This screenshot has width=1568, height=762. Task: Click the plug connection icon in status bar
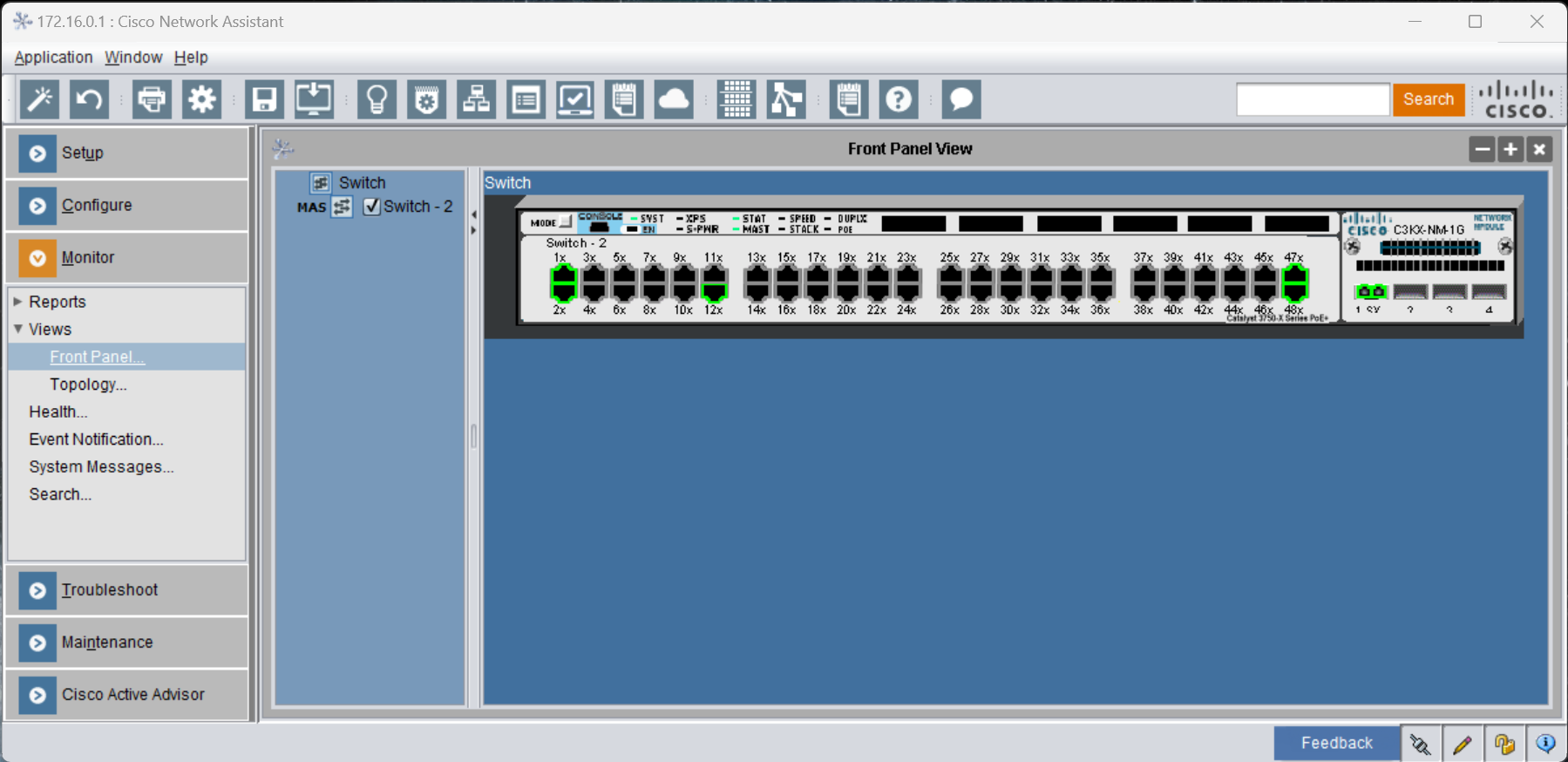point(1421,744)
